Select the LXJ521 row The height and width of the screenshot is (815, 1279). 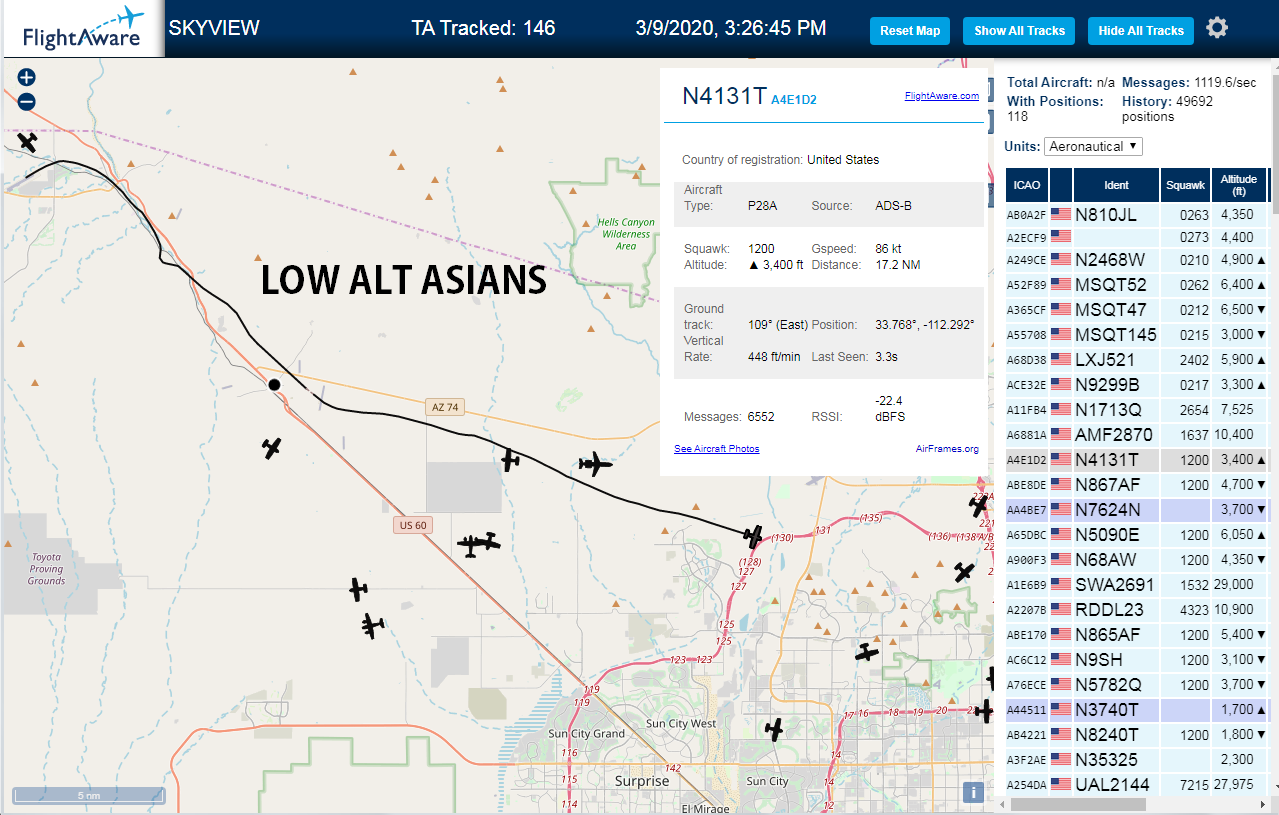[1137, 359]
